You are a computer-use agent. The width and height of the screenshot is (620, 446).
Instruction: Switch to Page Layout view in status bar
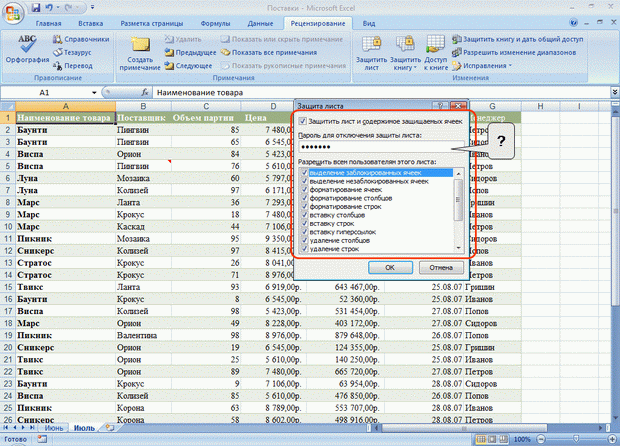pos(492,439)
